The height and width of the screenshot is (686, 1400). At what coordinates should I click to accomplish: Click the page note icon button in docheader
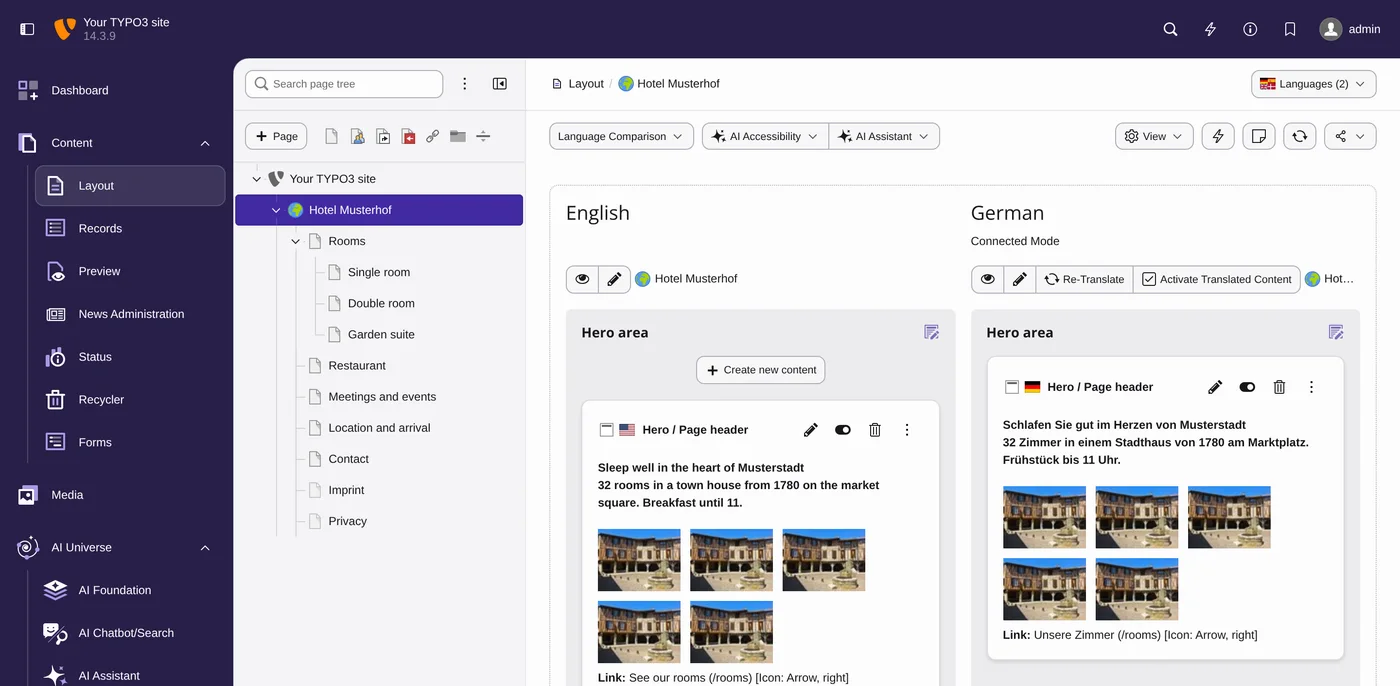[1259, 136]
